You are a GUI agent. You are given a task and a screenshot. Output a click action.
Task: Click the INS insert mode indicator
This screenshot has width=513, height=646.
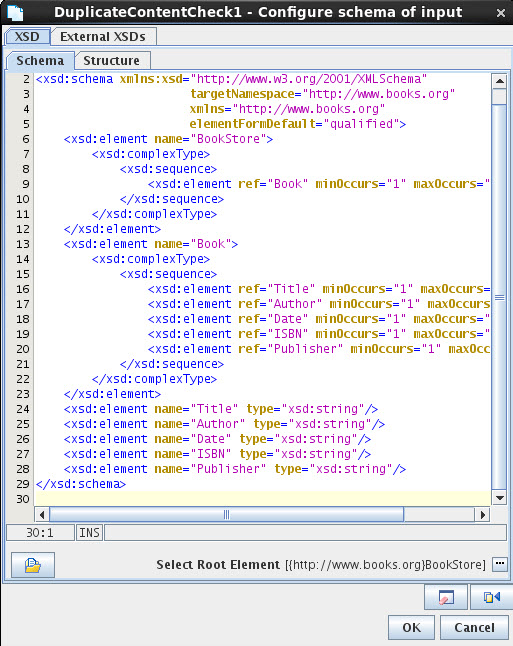tap(89, 533)
